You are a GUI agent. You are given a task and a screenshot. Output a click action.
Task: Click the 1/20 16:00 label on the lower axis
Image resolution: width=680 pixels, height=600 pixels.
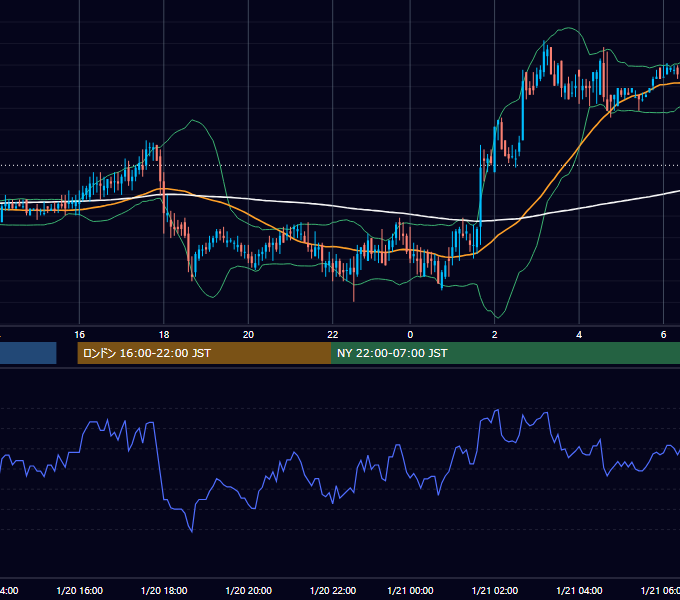(80, 590)
